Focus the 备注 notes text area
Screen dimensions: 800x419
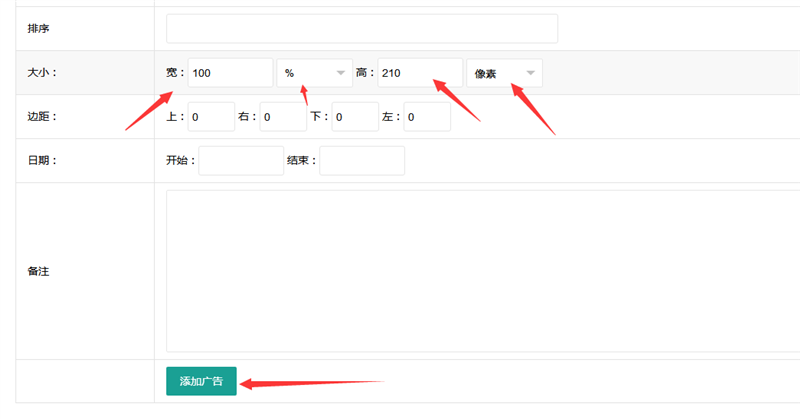480,271
